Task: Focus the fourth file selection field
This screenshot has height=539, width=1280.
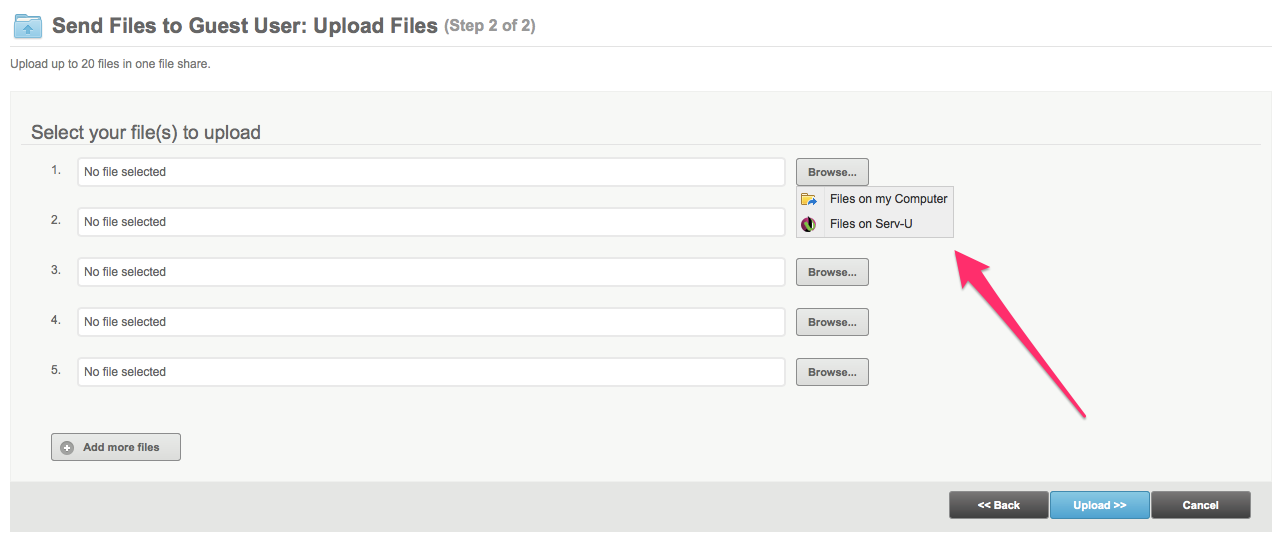Action: pos(431,322)
